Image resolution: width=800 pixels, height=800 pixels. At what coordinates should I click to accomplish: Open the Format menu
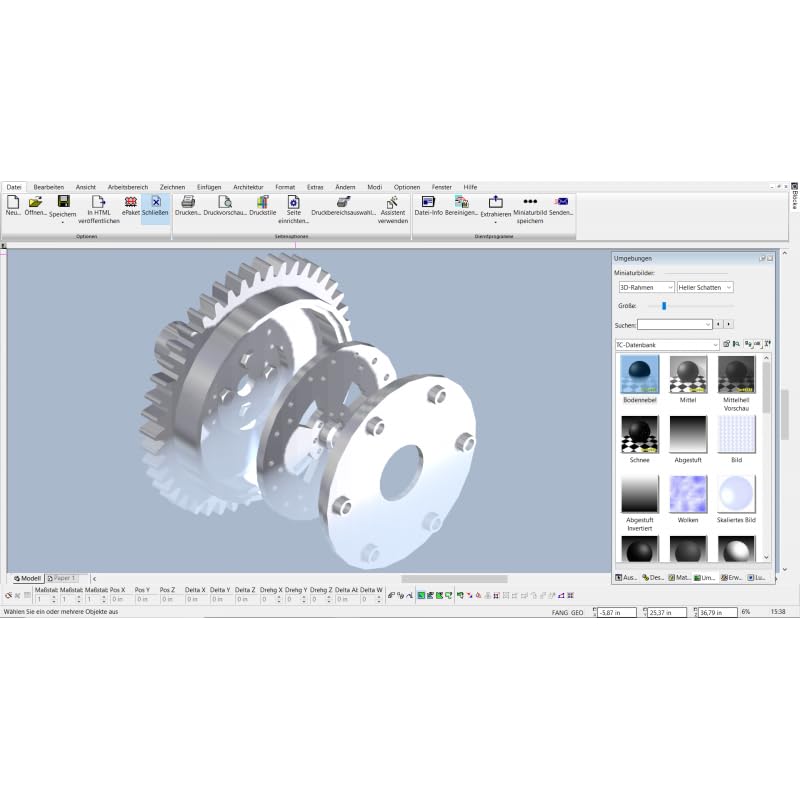[285, 187]
